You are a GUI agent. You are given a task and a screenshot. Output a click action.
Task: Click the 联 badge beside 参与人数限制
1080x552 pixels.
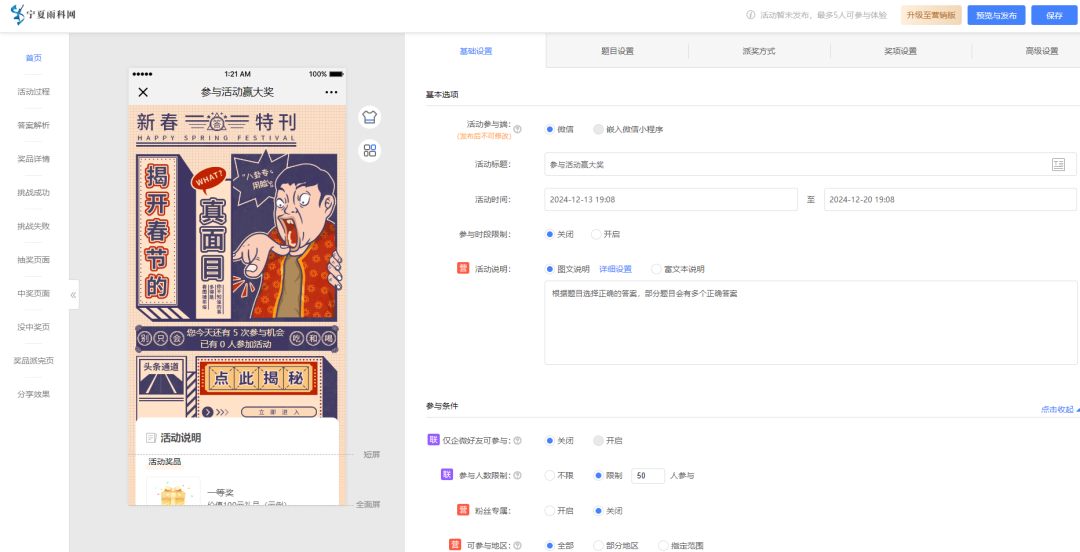point(447,475)
